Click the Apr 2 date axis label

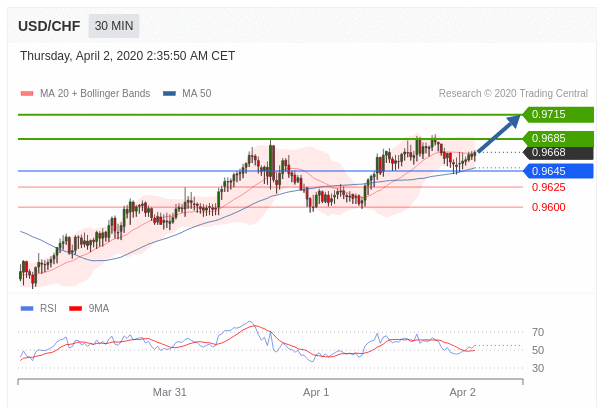click(x=462, y=393)
